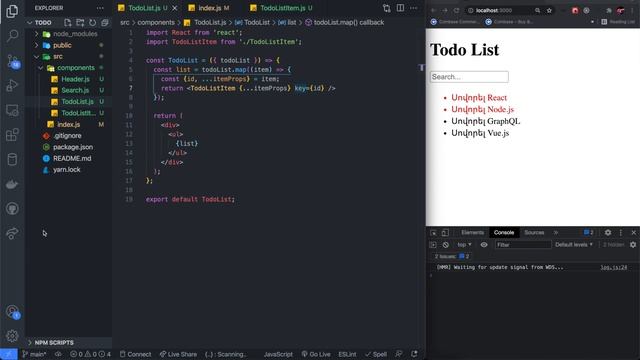
Task: Open the Docker view in activity bar
Action: pyautogui.click(x=12, y=184)
